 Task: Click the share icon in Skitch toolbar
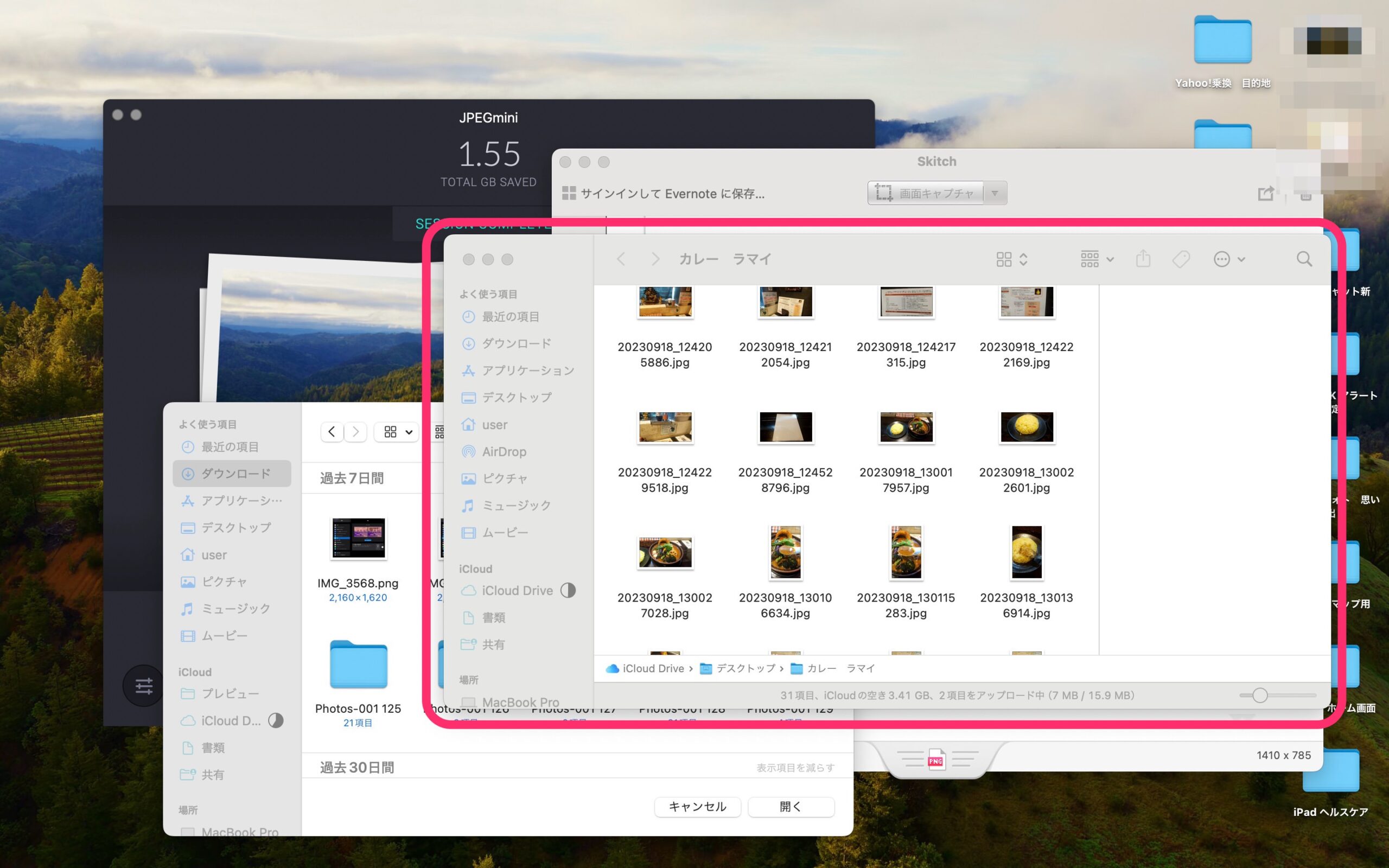click(1265, 193)
